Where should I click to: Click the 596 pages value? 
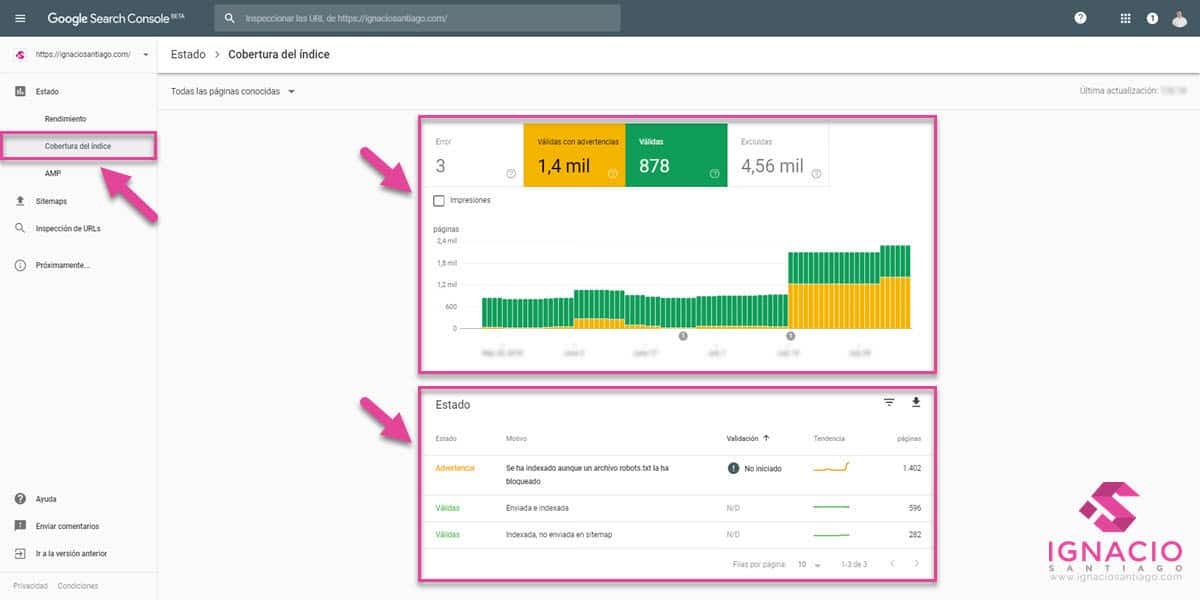coord(914,507)
